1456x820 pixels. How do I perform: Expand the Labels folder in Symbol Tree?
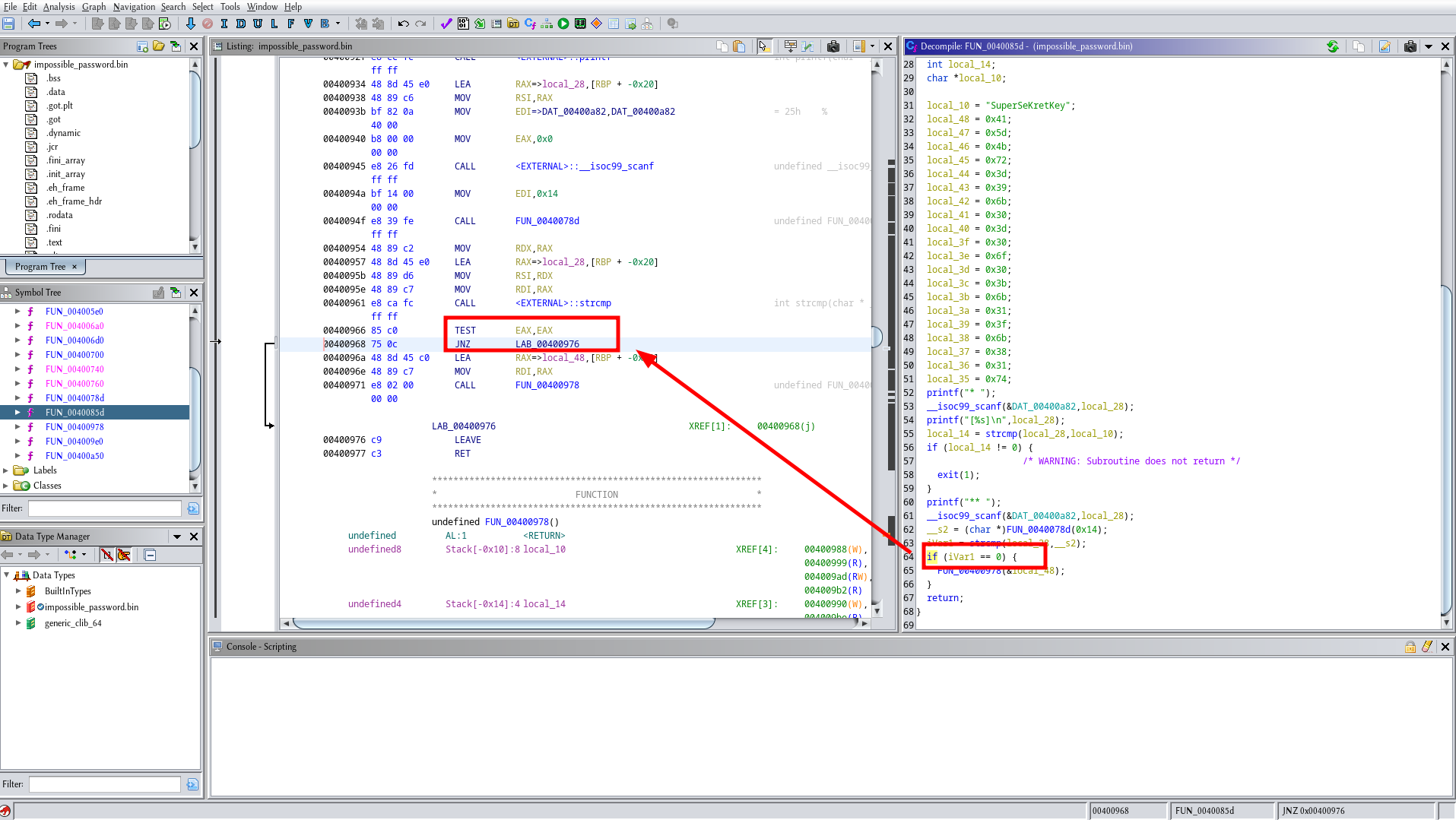6,470
